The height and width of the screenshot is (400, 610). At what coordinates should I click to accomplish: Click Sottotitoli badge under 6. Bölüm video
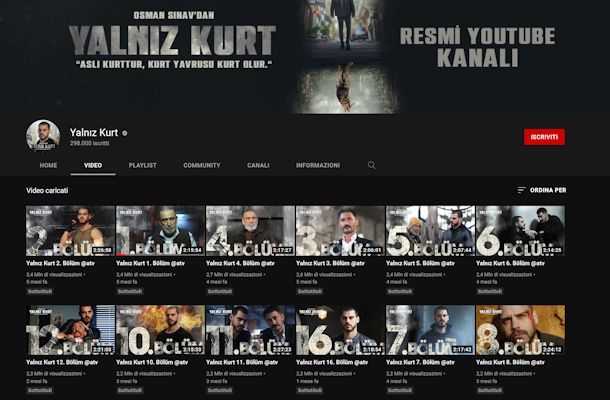490,291
